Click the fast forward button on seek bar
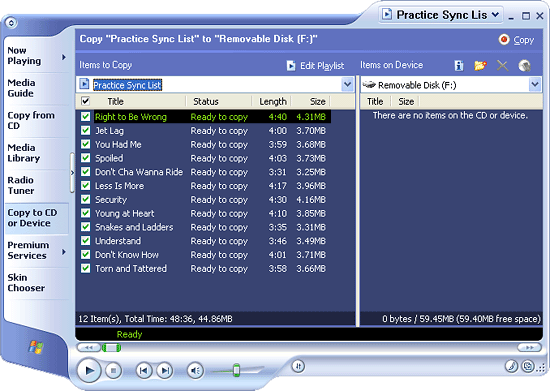Screen dimensions: 550x391 pos(529,347)
